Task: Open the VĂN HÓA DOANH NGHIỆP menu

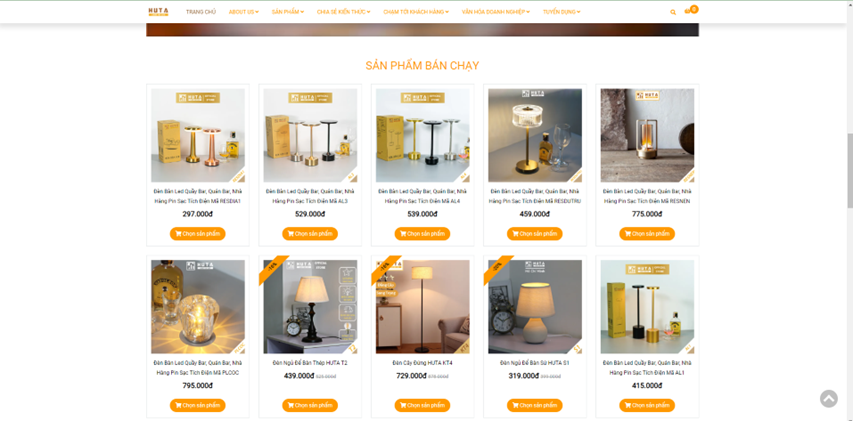Action: click(x=496, y=12)
